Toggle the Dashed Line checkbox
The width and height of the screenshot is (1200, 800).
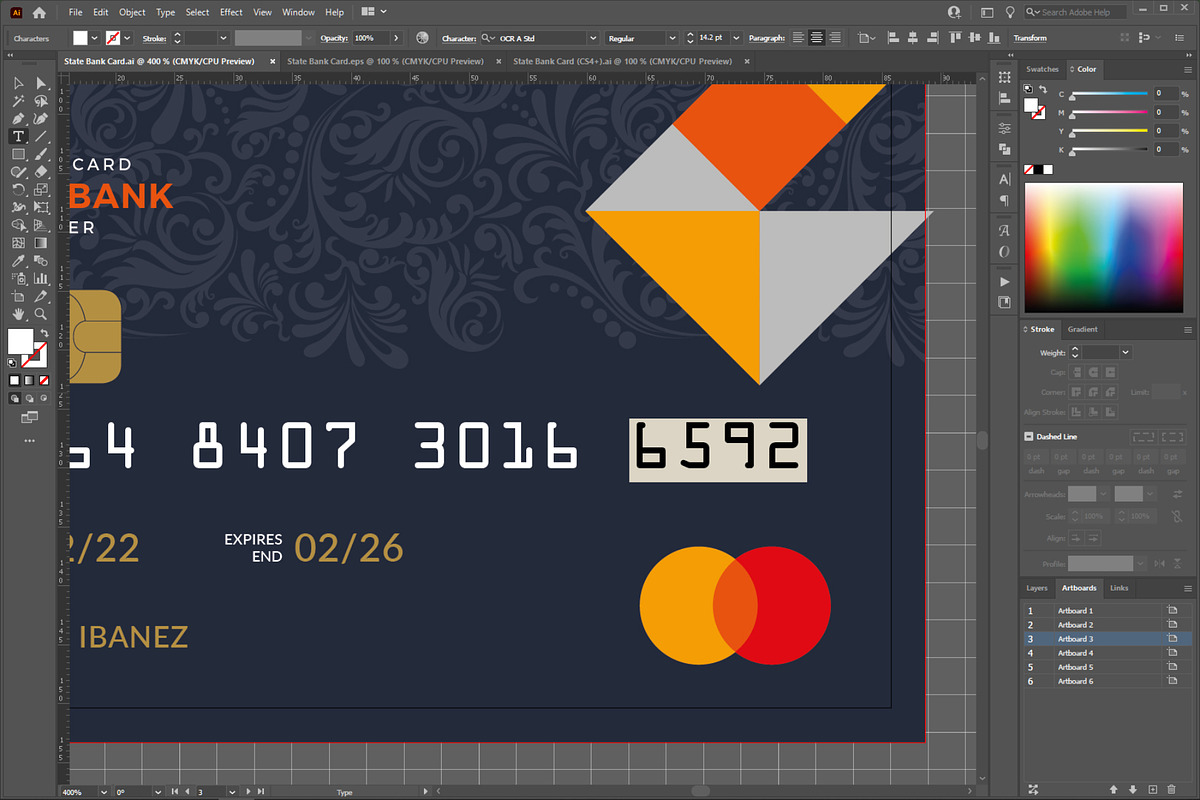pos(1028,437)
